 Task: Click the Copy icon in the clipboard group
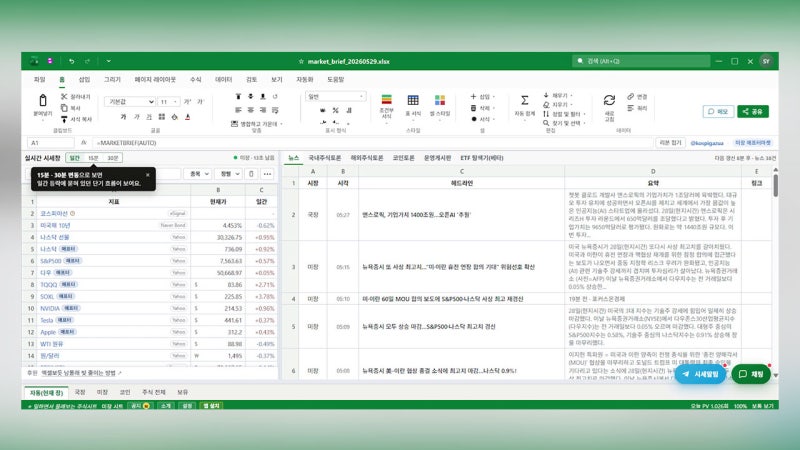[x=64, y=108]
